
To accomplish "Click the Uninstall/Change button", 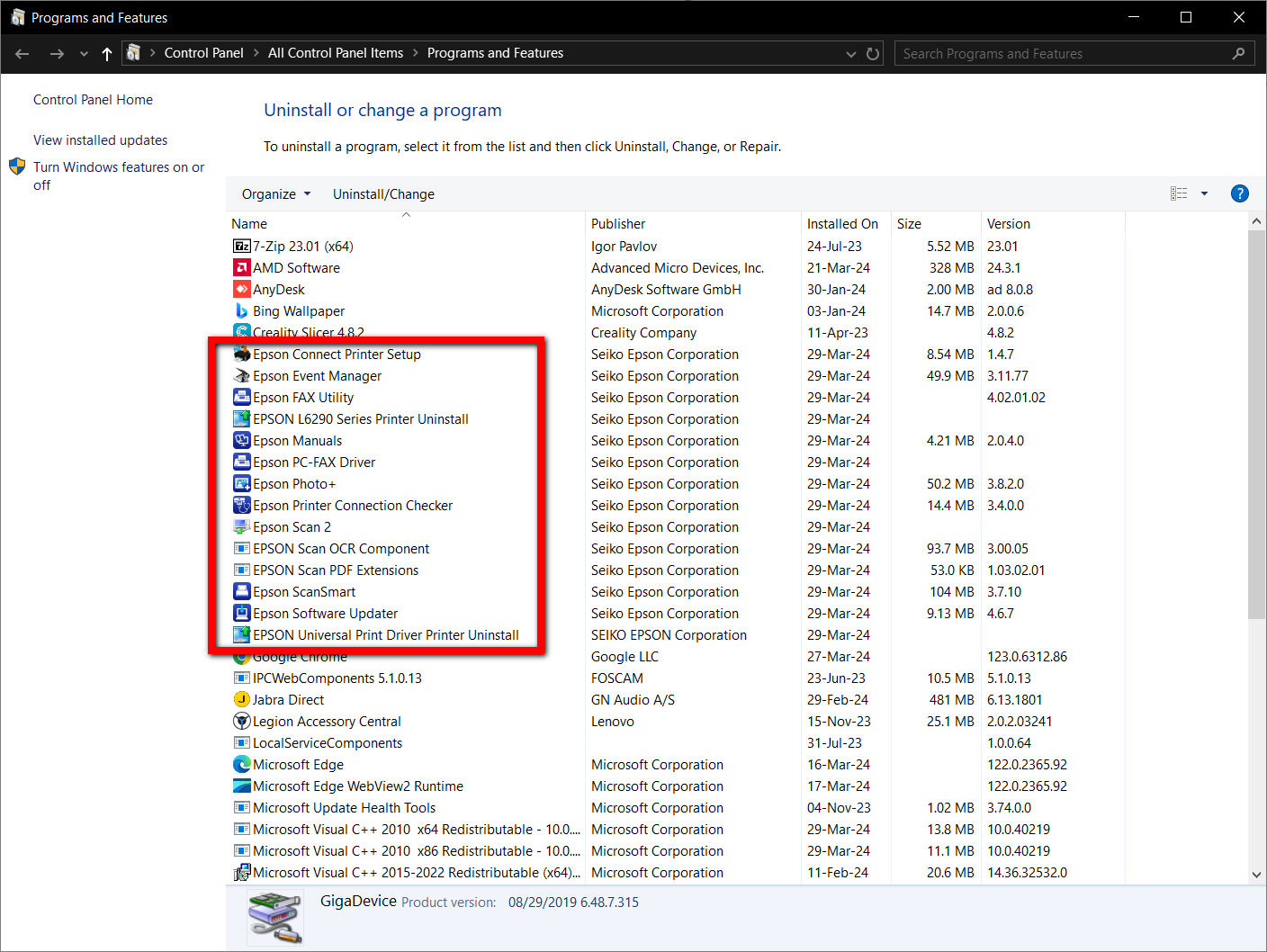I will click(383, 194).
